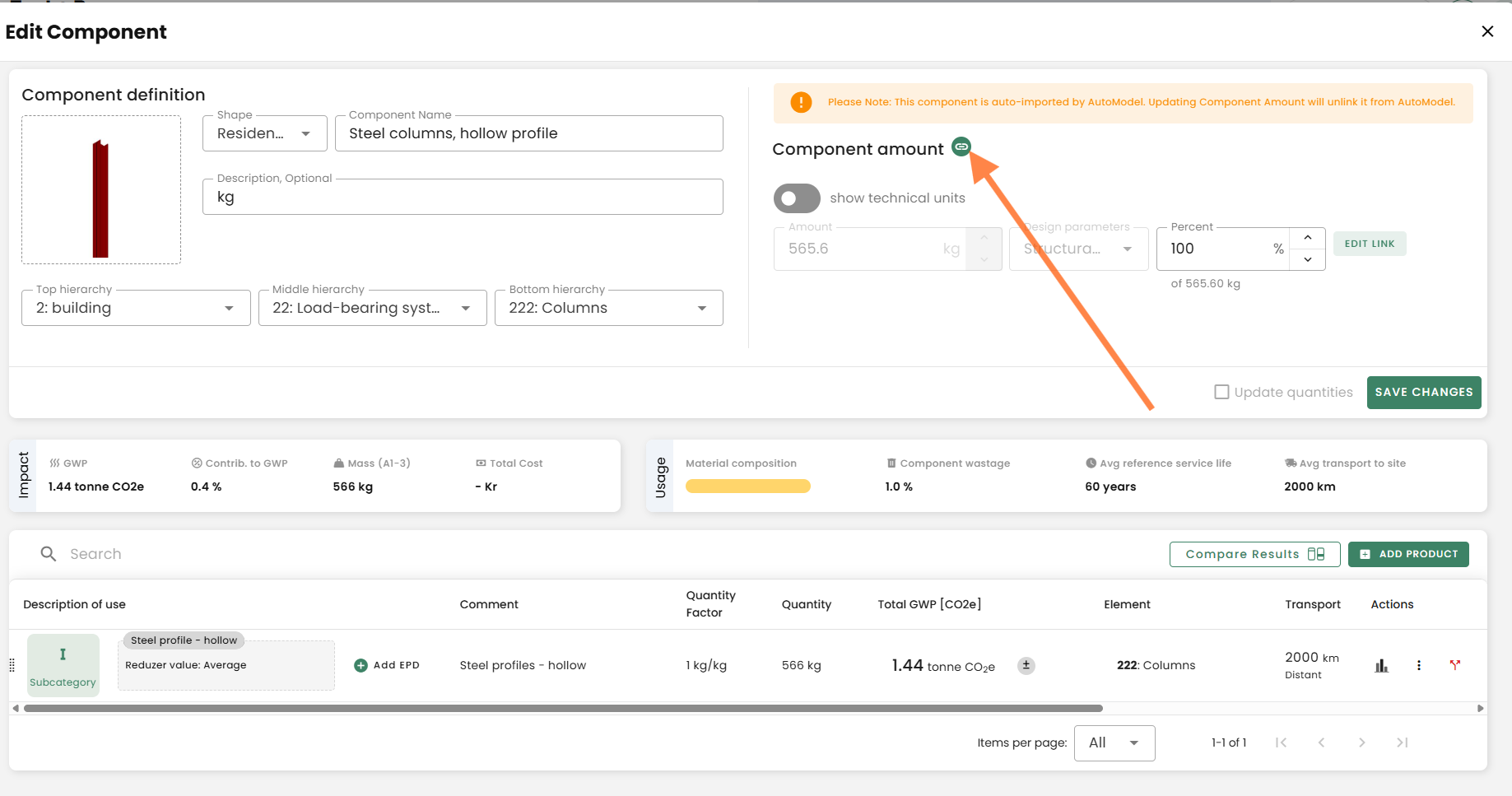Open the Shape dropdown
The image size is (1512, 796).
pyautogui.click(x=264, y=133)
